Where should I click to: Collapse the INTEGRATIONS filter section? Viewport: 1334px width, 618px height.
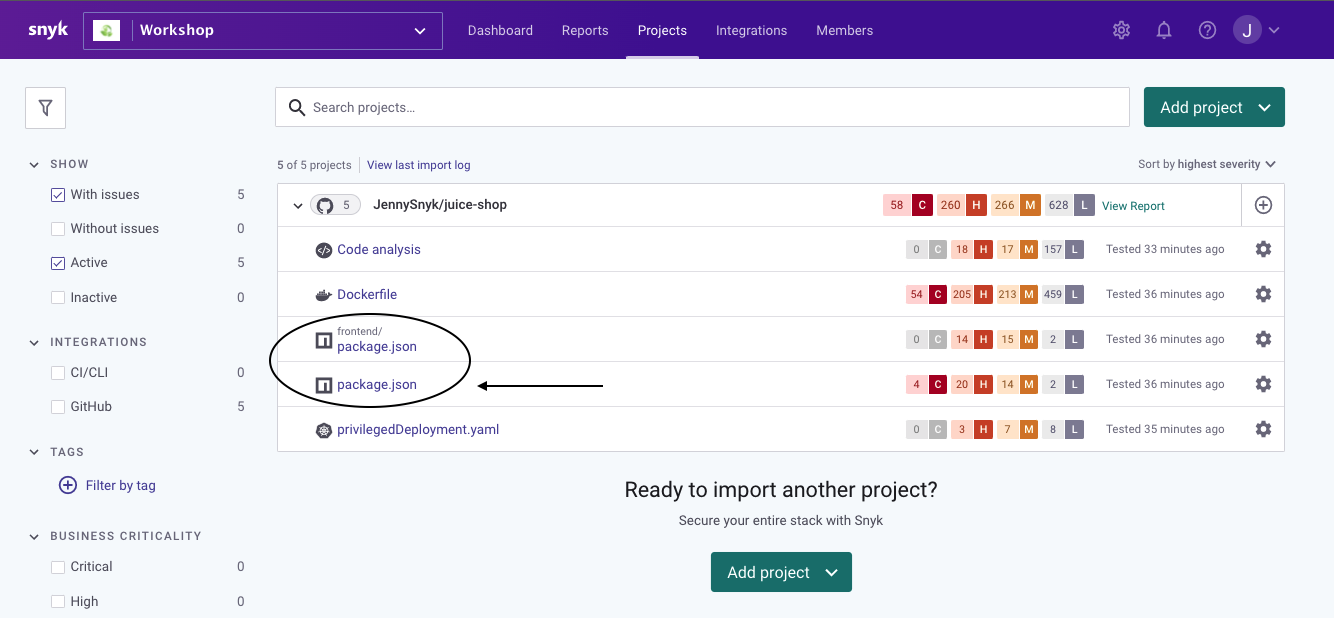point(35,342)
